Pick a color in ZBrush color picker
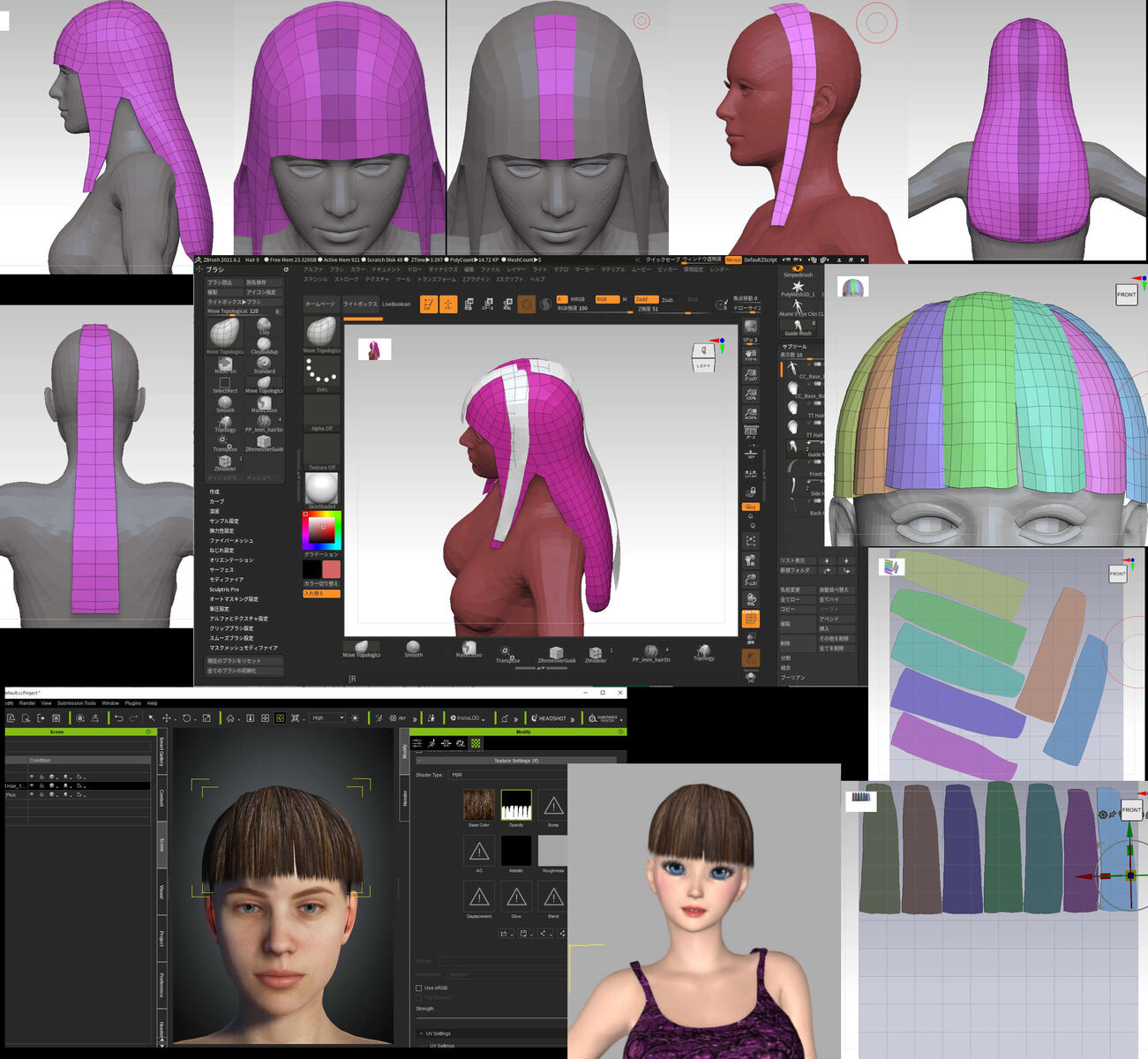The image size is (1148, 1059). point(322,529)
